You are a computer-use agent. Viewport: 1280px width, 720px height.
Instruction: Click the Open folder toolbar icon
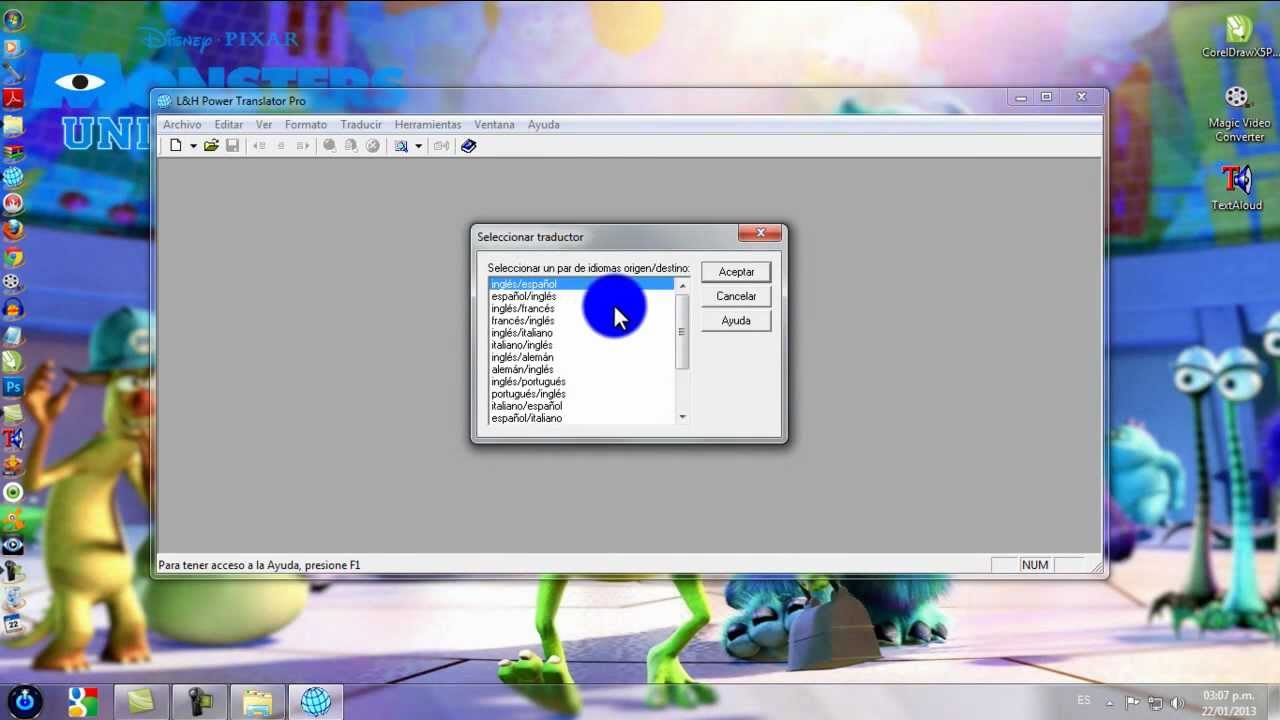click(x=211, y=146)
